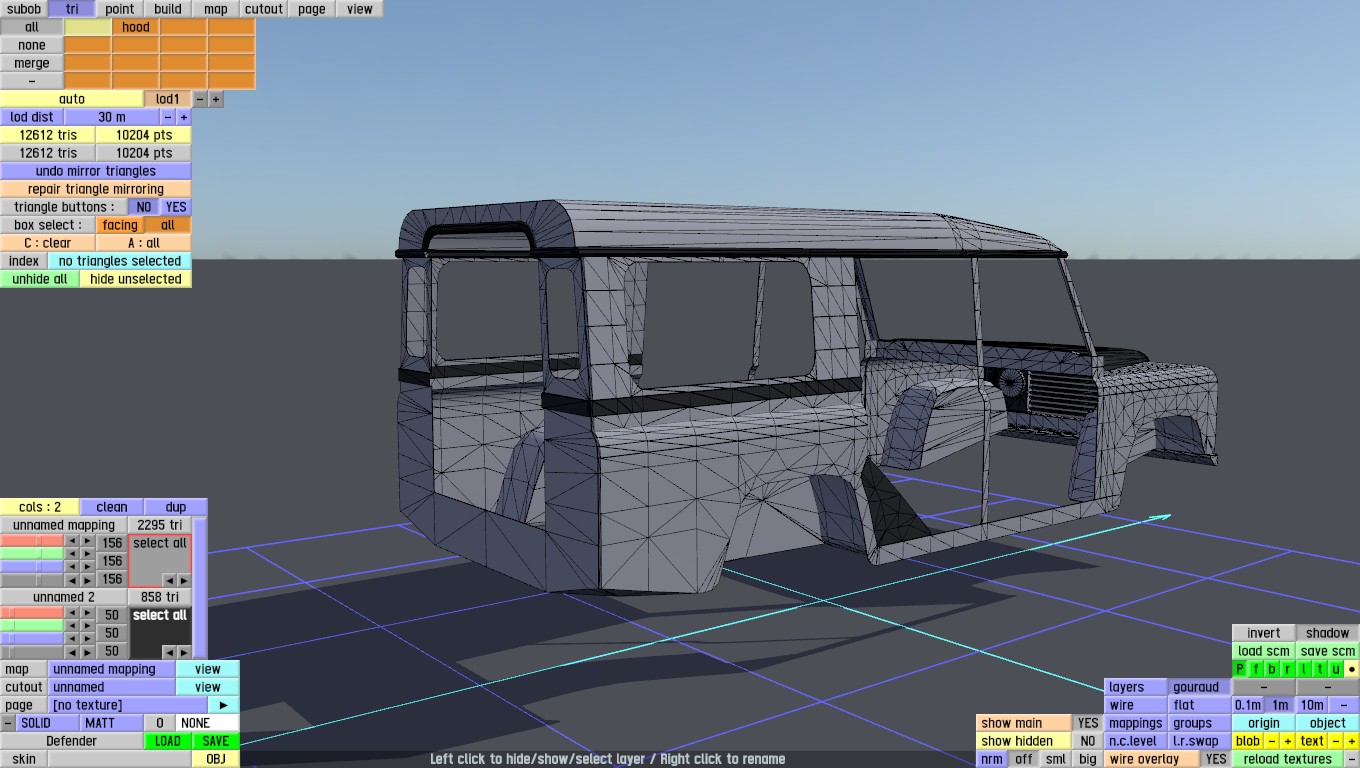The width and height of the screenshot is (1360, 768).
Task: Increase the LOD level with the plus beside lod1
Action: 216,99
